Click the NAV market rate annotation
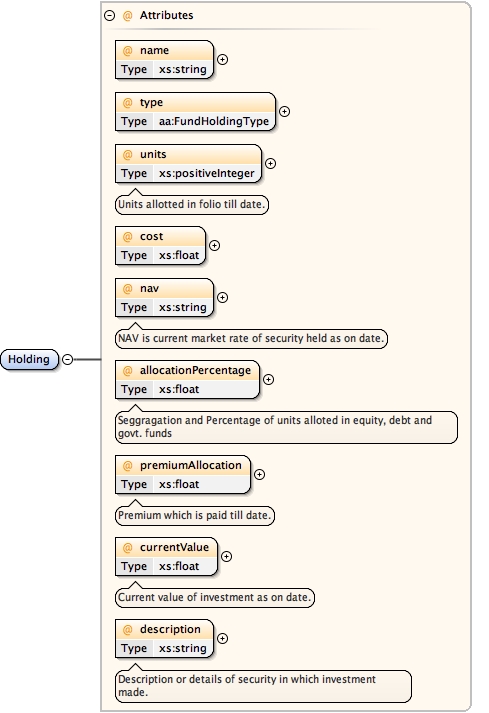 [251, 338]
